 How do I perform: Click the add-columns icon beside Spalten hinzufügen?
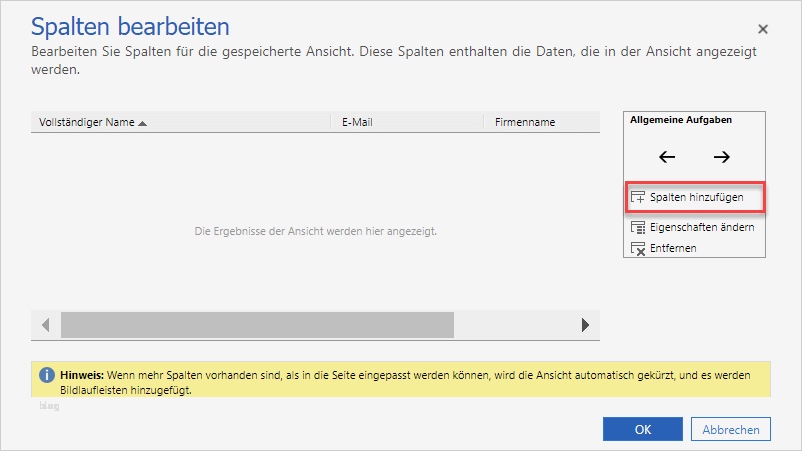638,198
